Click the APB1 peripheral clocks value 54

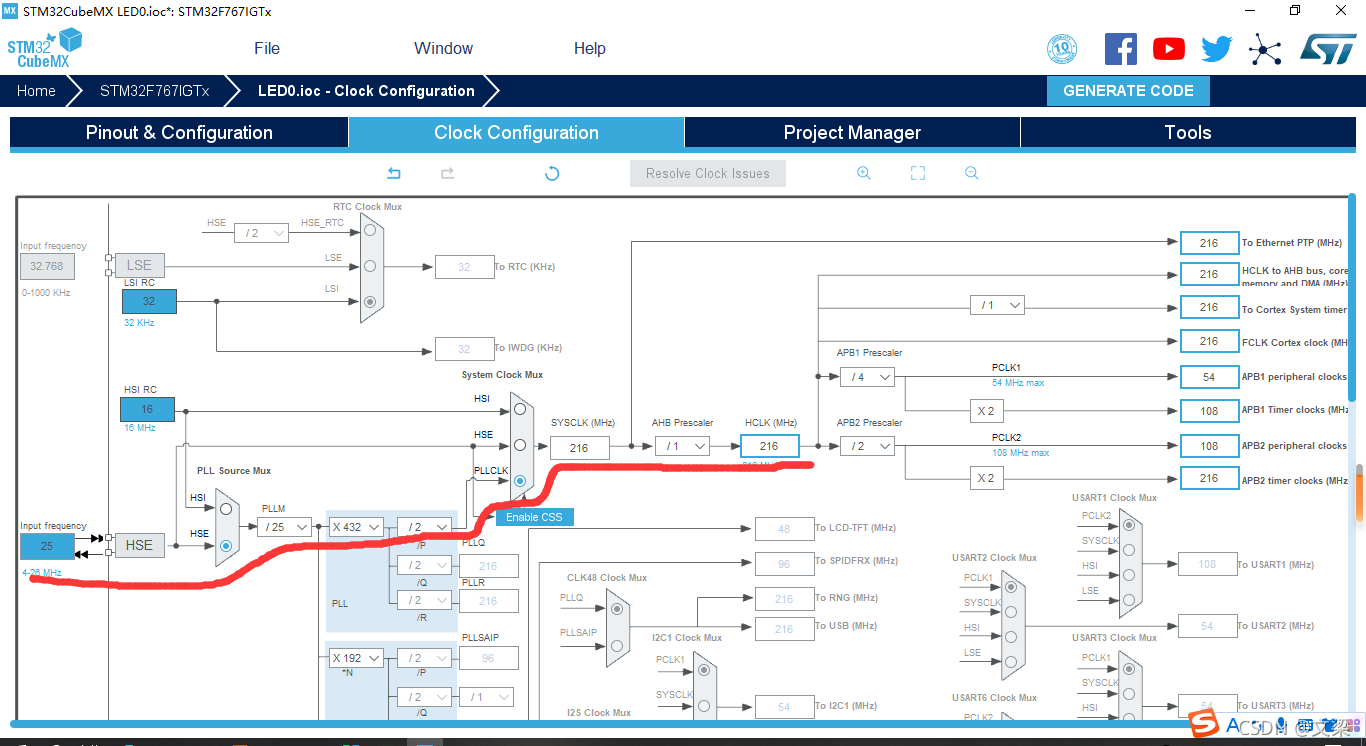[x=1209, y=377]
